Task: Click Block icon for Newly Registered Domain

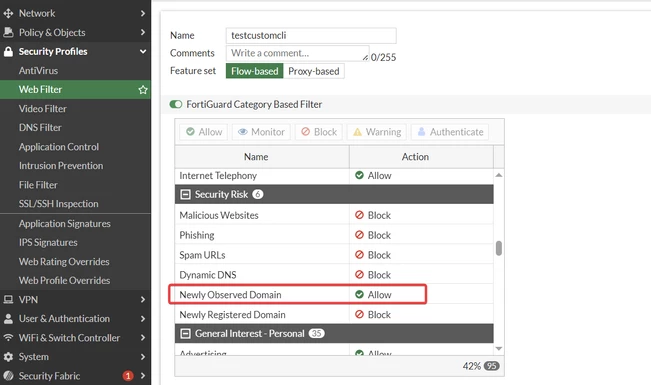Action: [x=360, y=314]
